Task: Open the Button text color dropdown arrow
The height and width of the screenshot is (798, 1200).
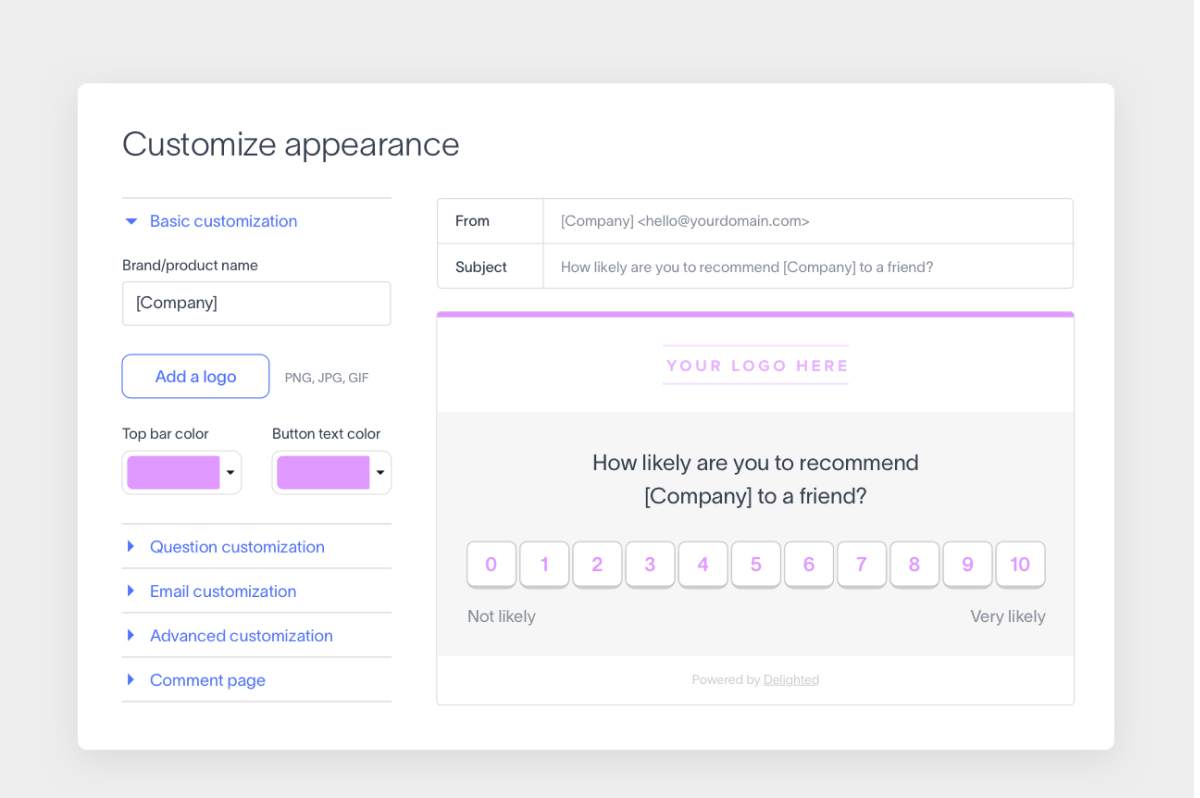Action: 380,473
